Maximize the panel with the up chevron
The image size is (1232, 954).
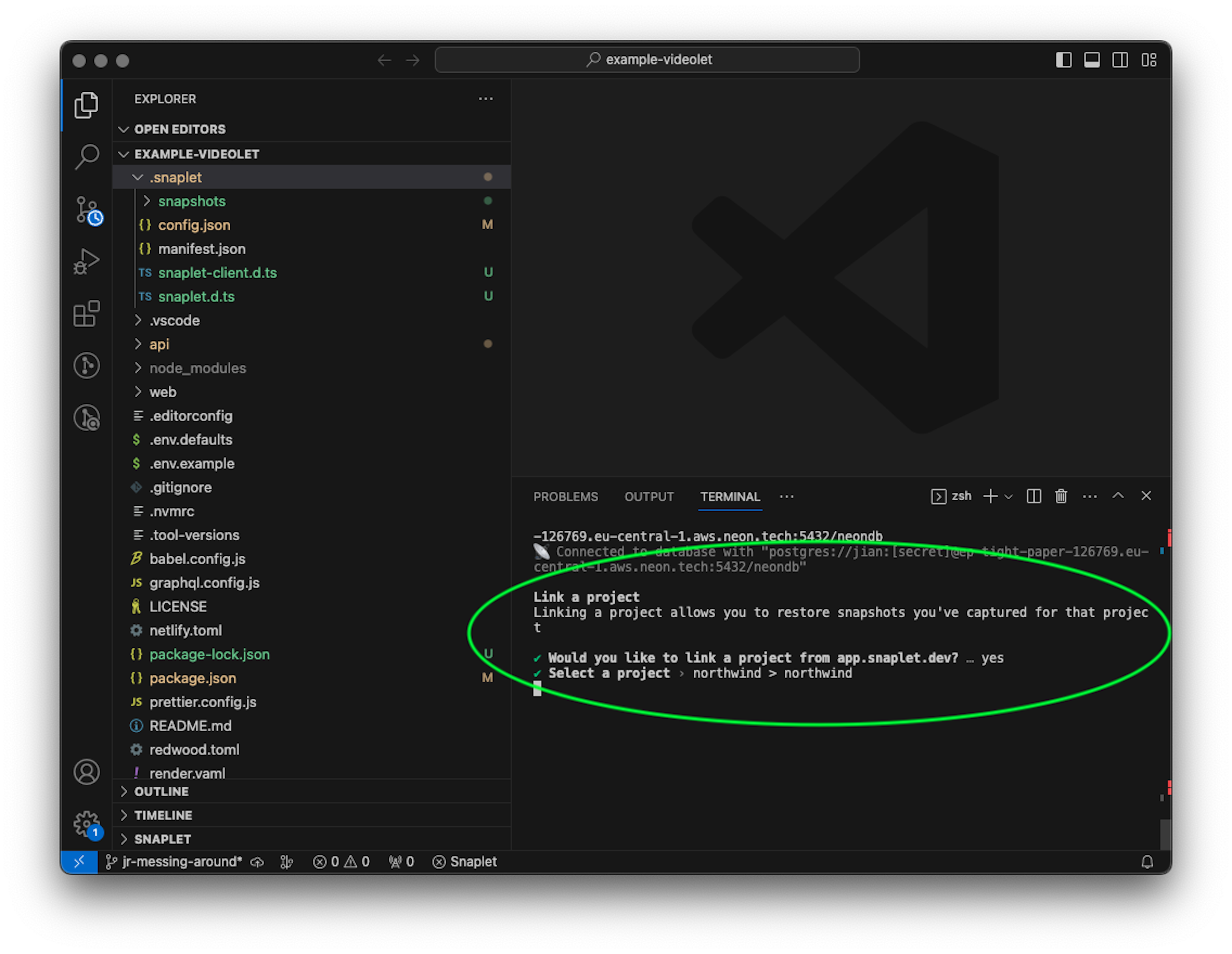click(1118, 496)
